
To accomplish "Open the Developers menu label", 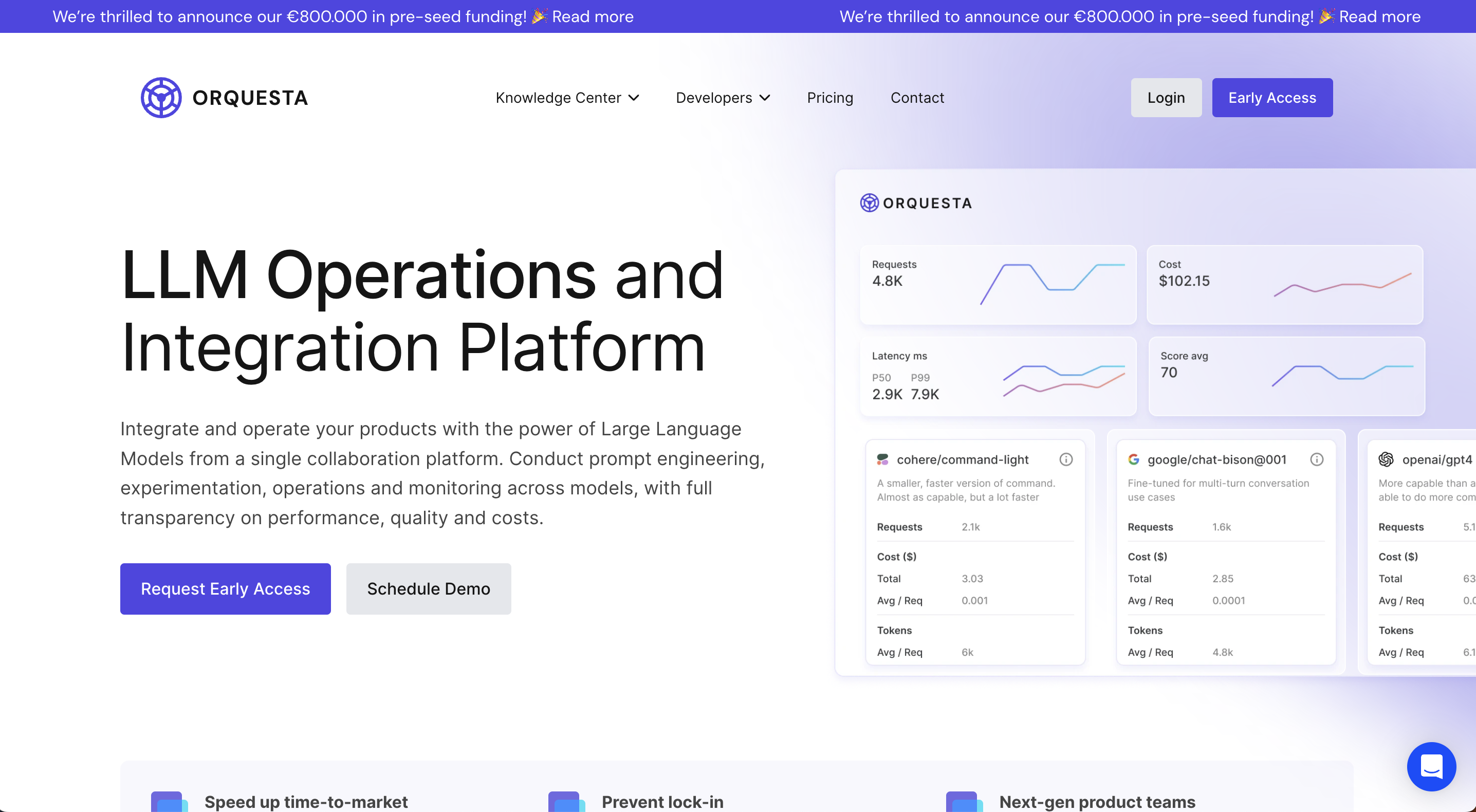I will pyautogui.click(x=713, y=98).
